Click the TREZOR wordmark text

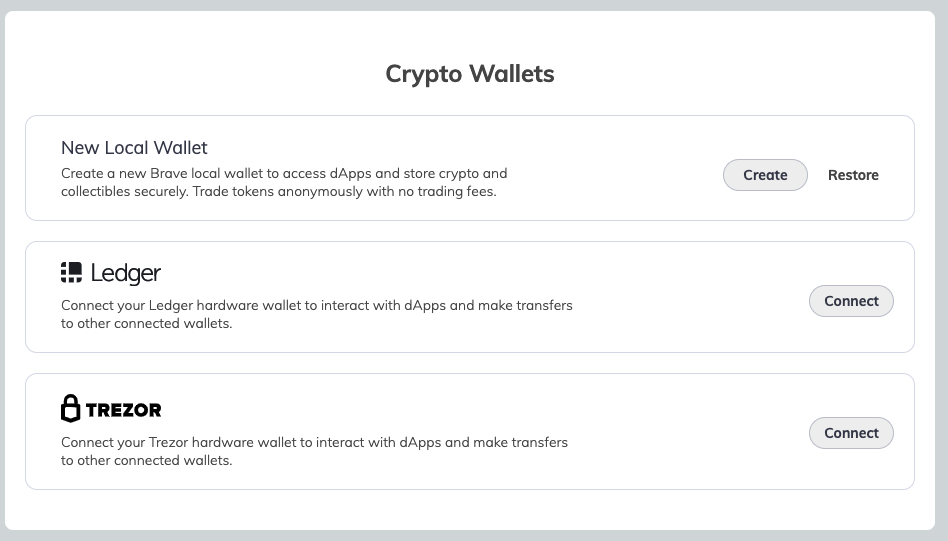point(124,410)
